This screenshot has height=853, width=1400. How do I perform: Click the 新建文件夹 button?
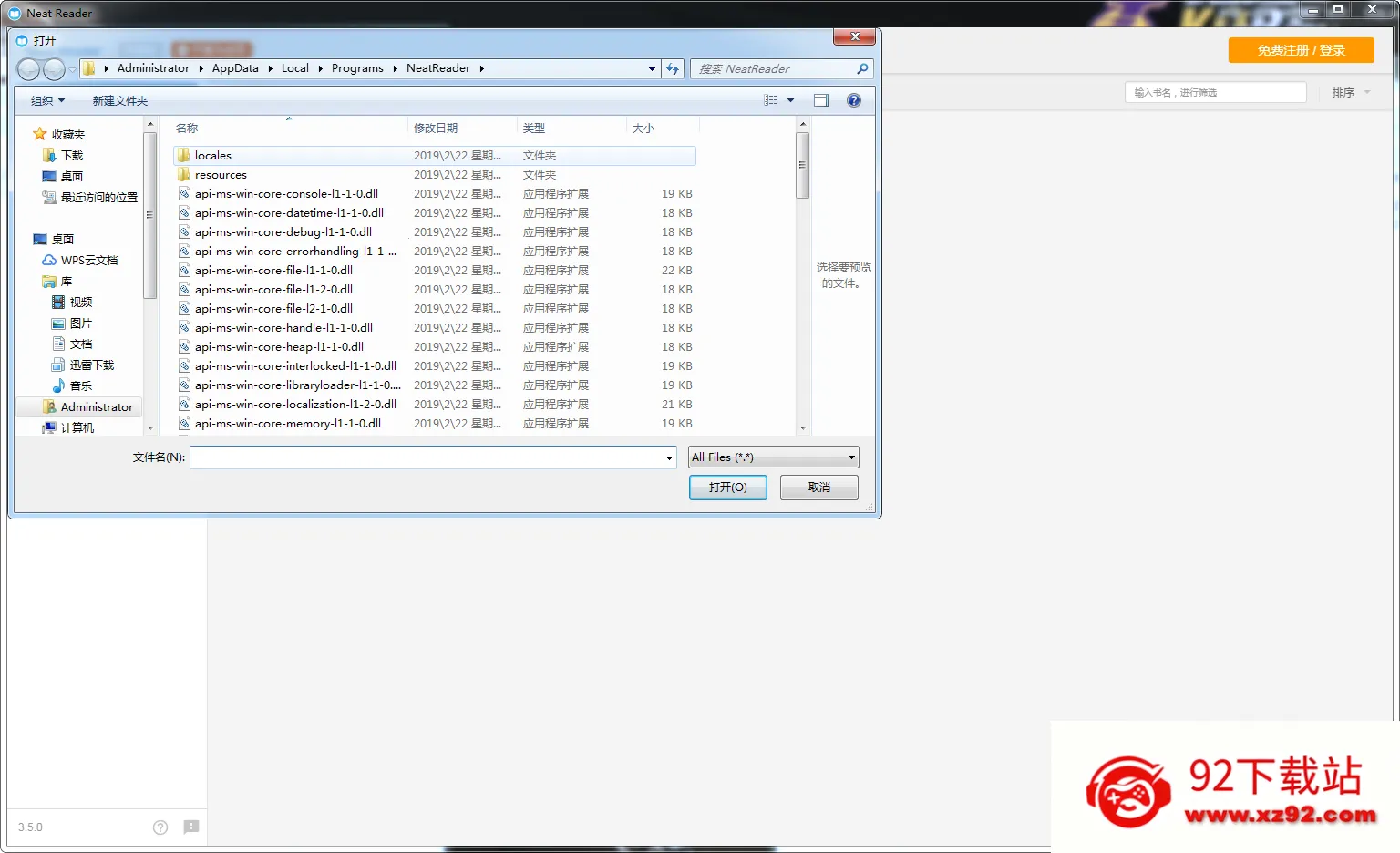(119, 100)
